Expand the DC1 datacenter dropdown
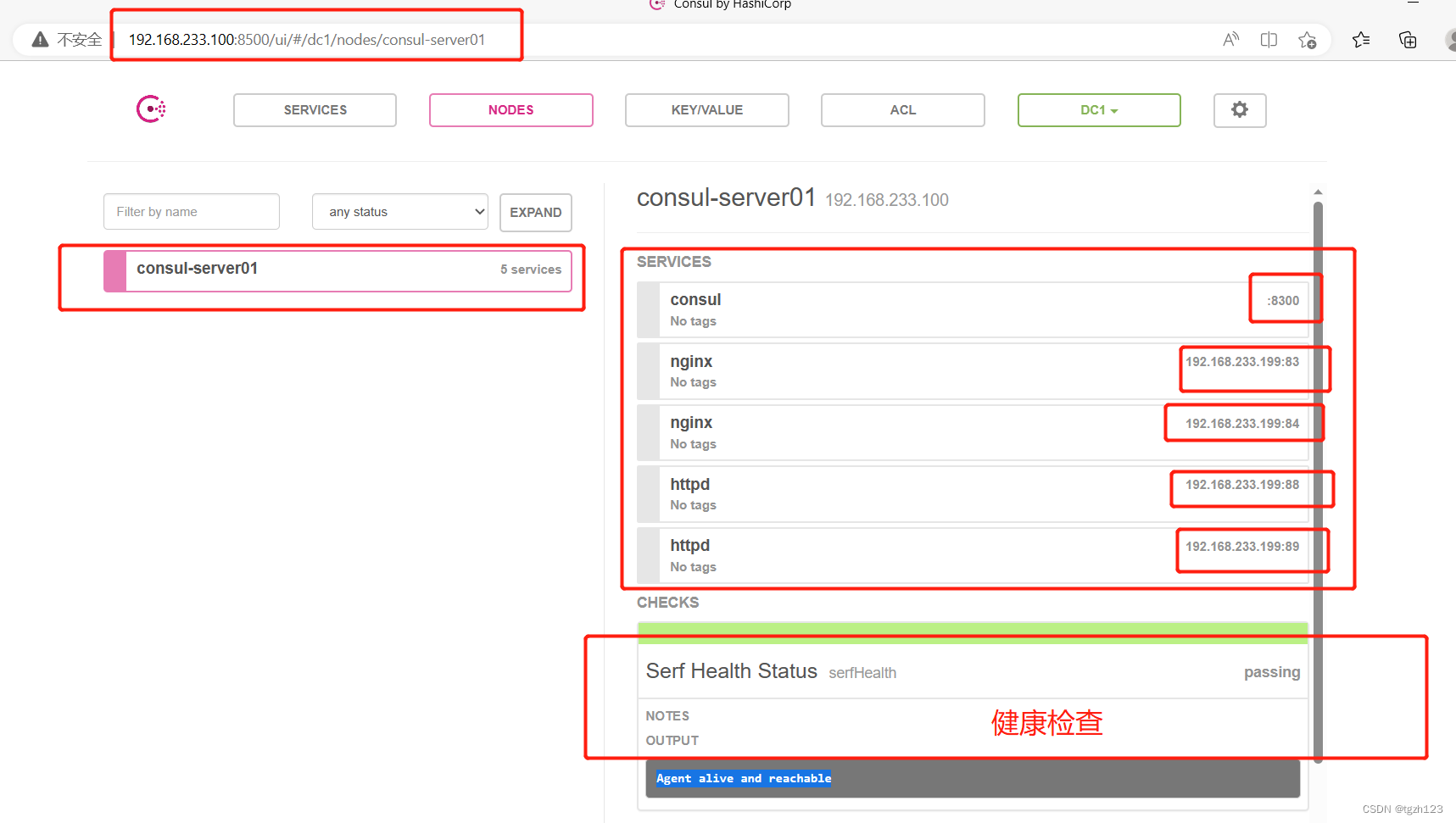 tap(1099, 110)
